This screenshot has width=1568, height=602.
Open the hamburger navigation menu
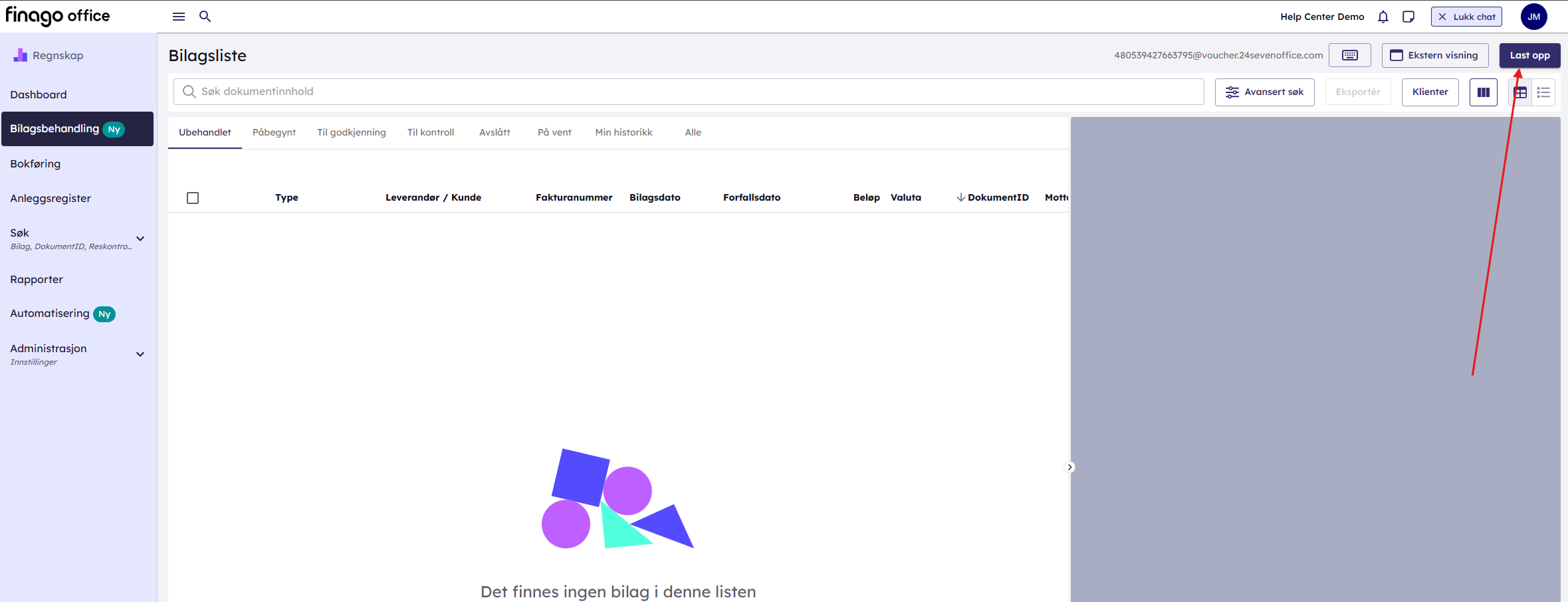click(178, 17)
